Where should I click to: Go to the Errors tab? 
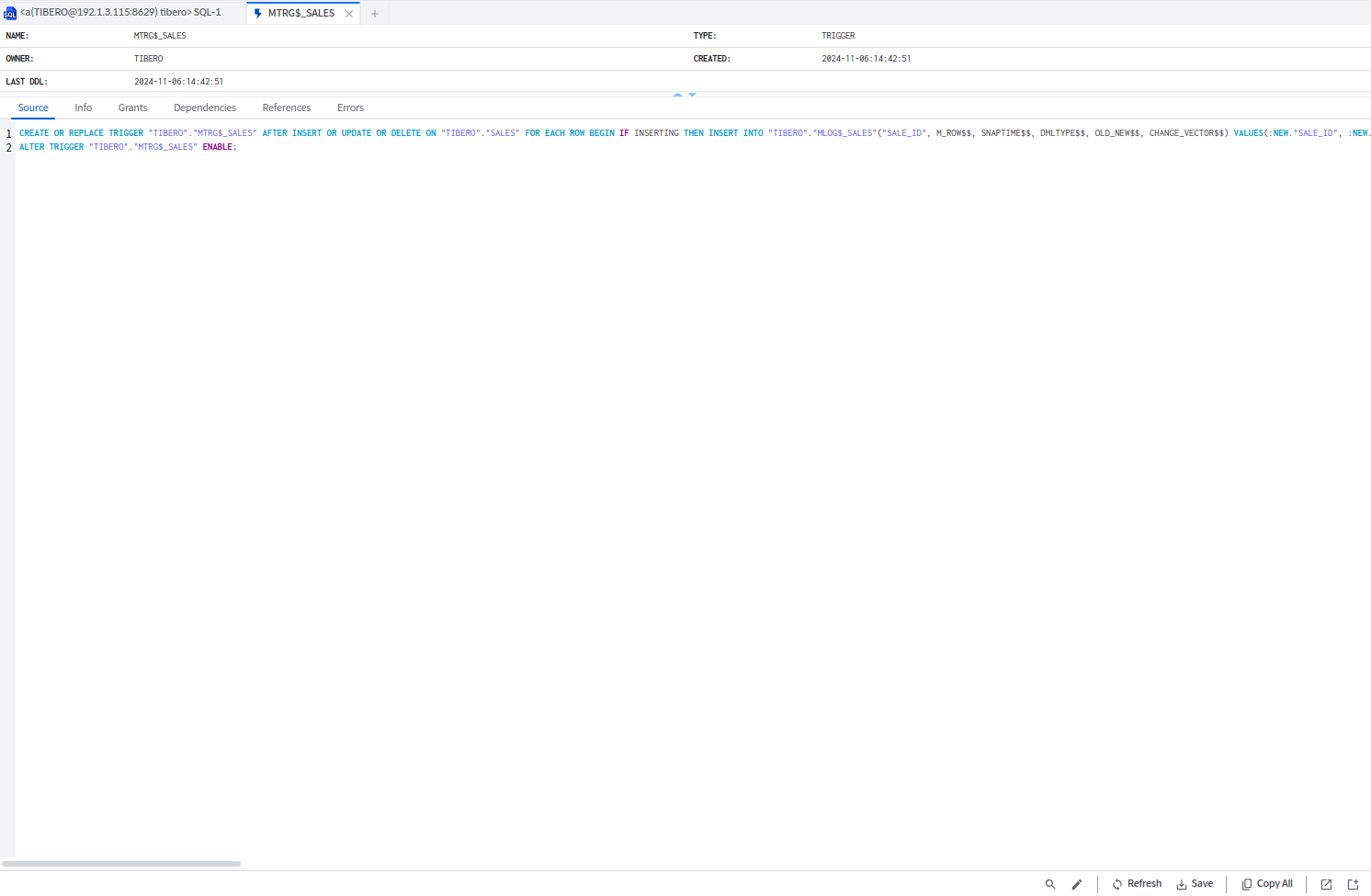(x=350, y=108)
